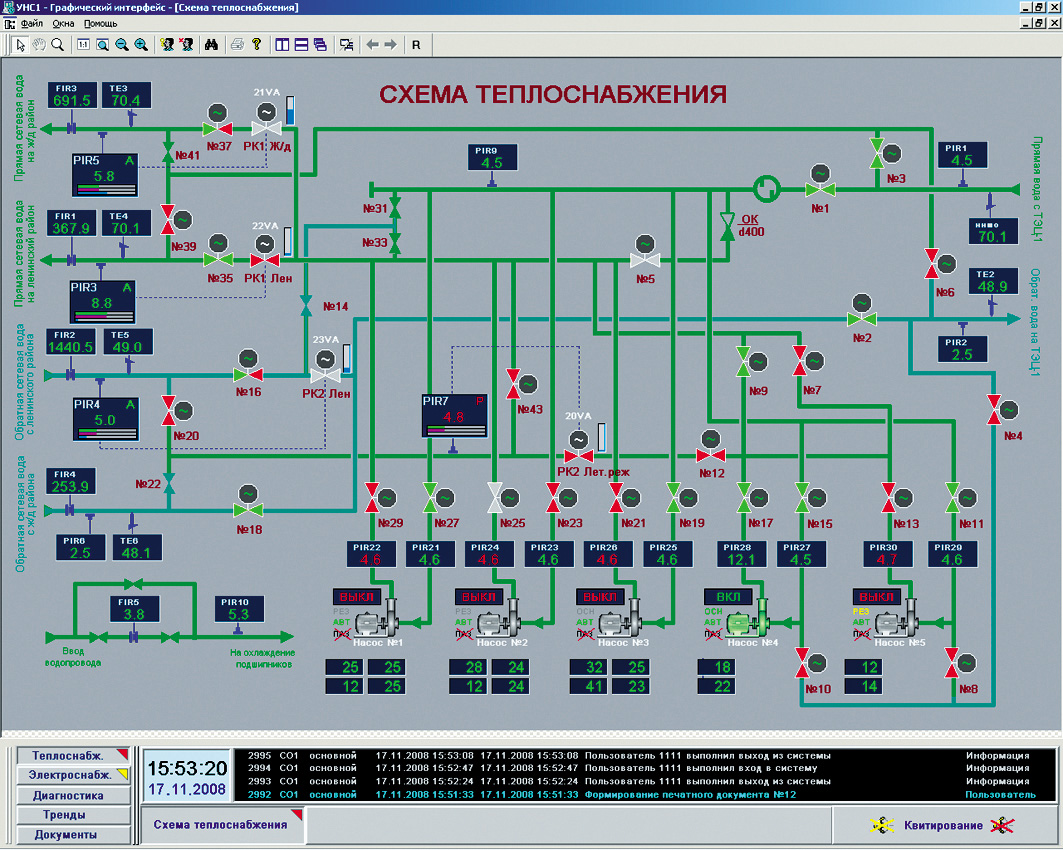Click the FIR5 flow value 3.8

pos(134,614)
